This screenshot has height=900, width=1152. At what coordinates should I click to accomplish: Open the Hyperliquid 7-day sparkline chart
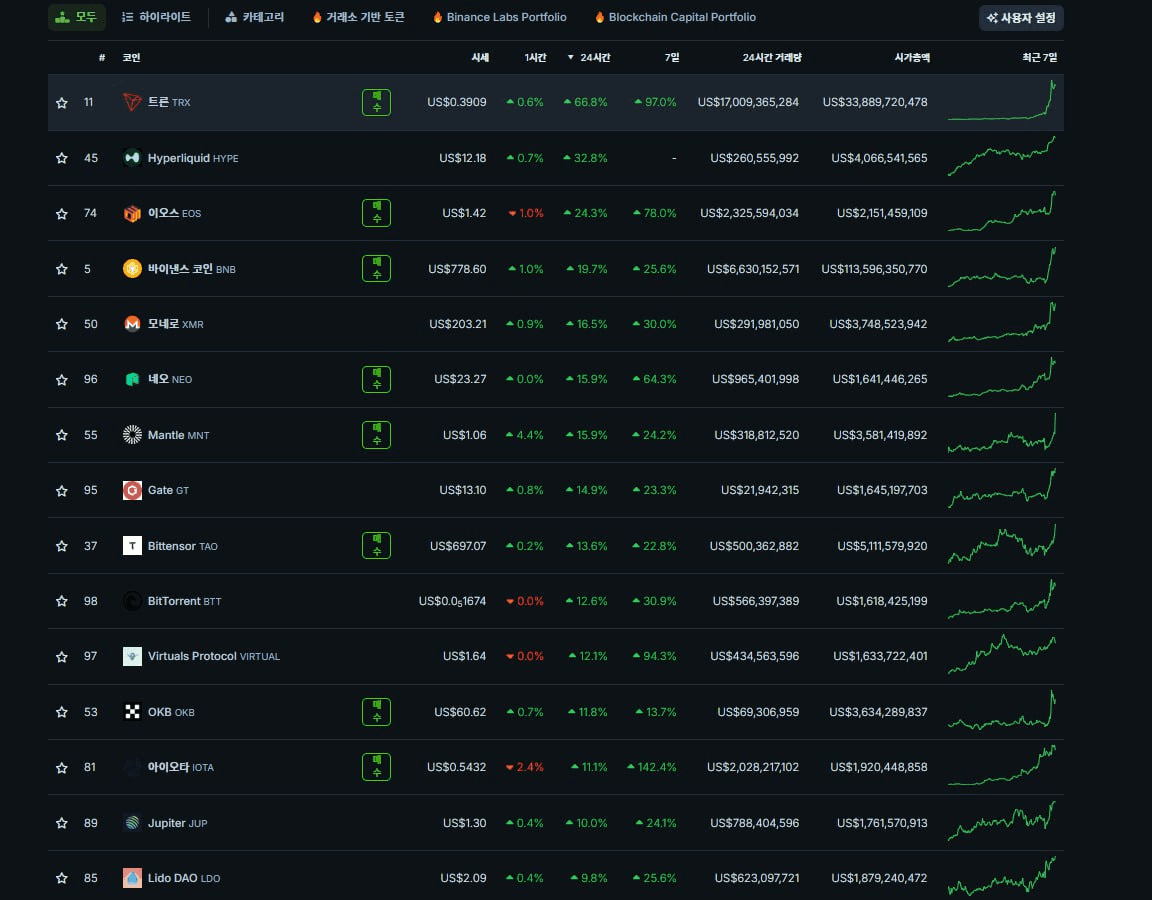[1001, 156]
